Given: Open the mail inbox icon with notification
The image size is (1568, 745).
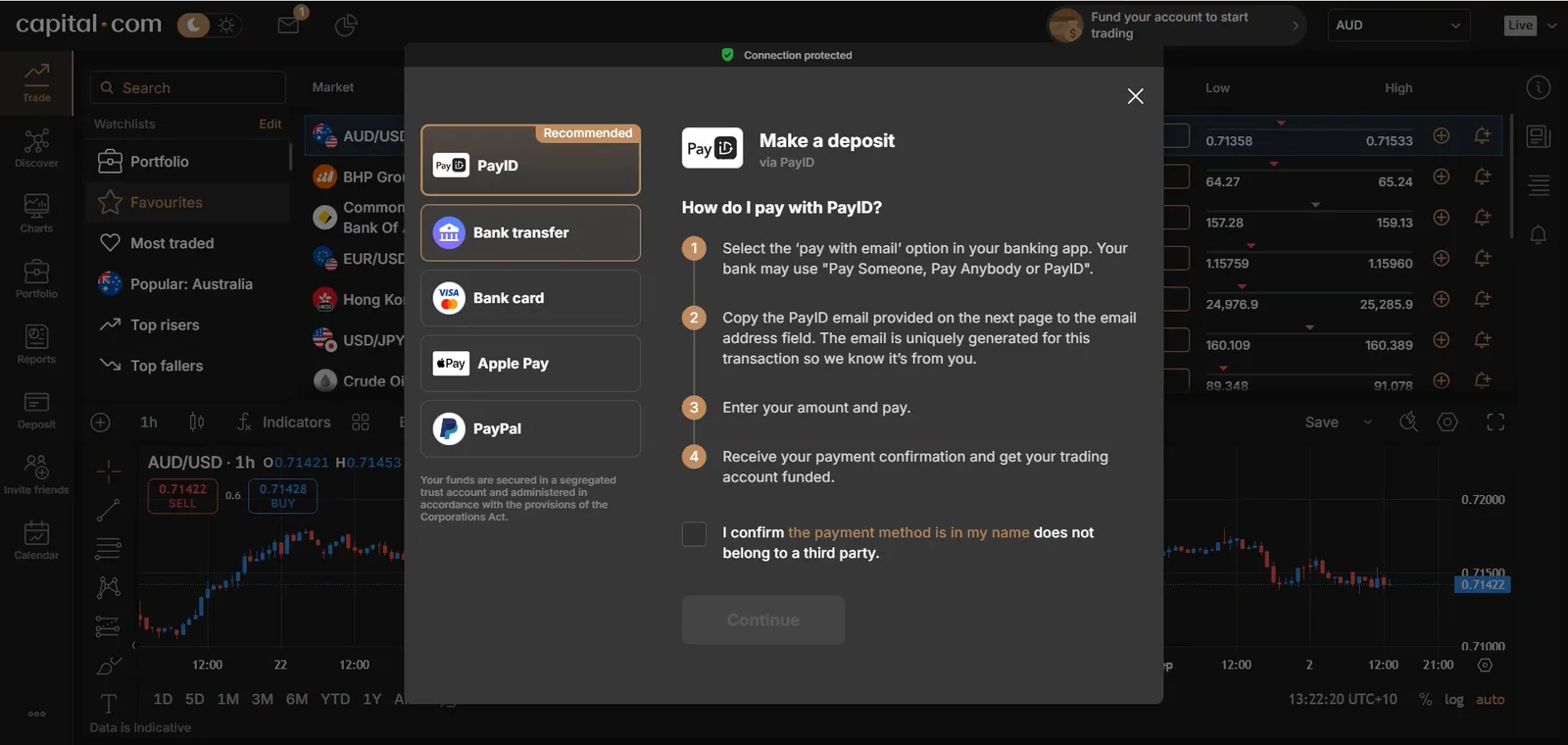Looking at the screenshot, I should point(289,25).
